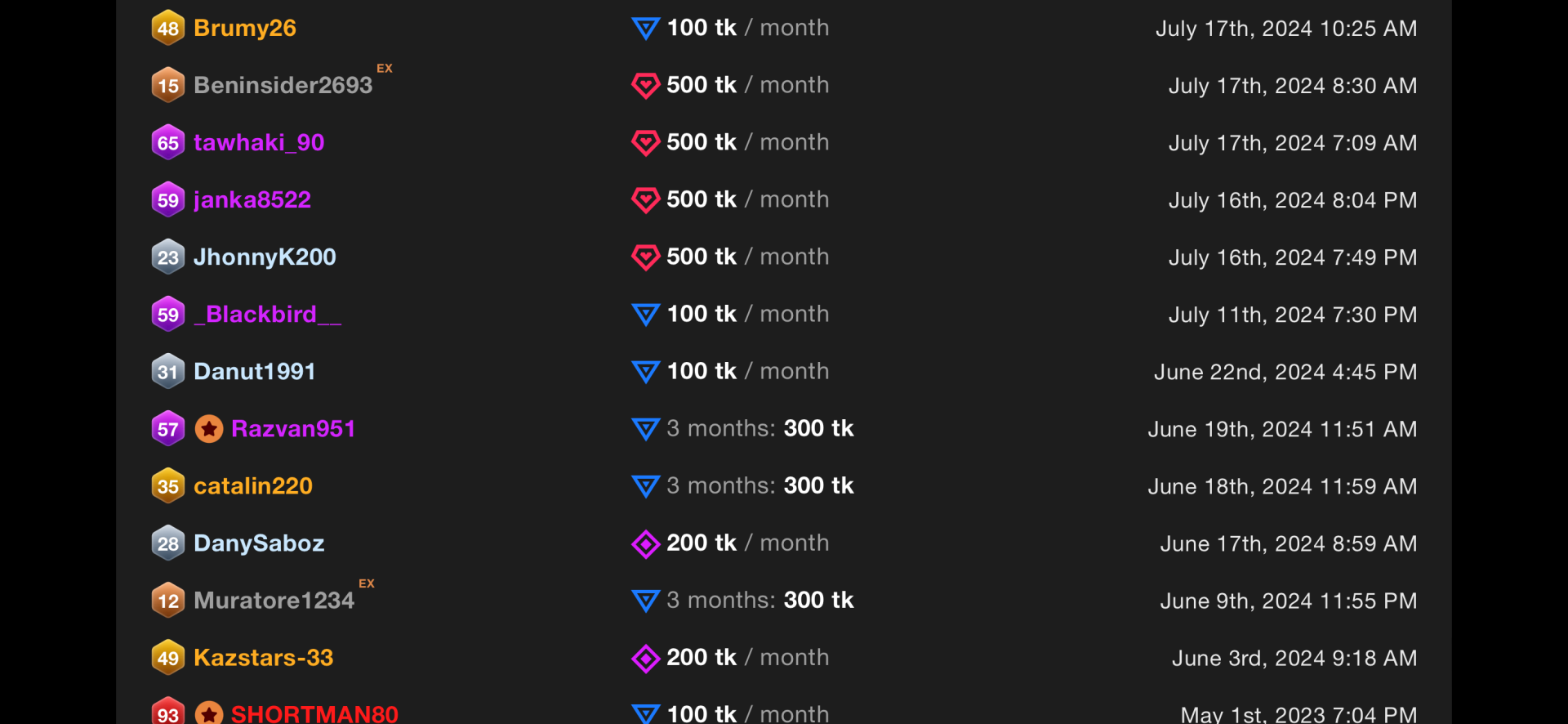Open catalin220's profile link
This screenshot has height=724, width=1568.
[252, 486]
